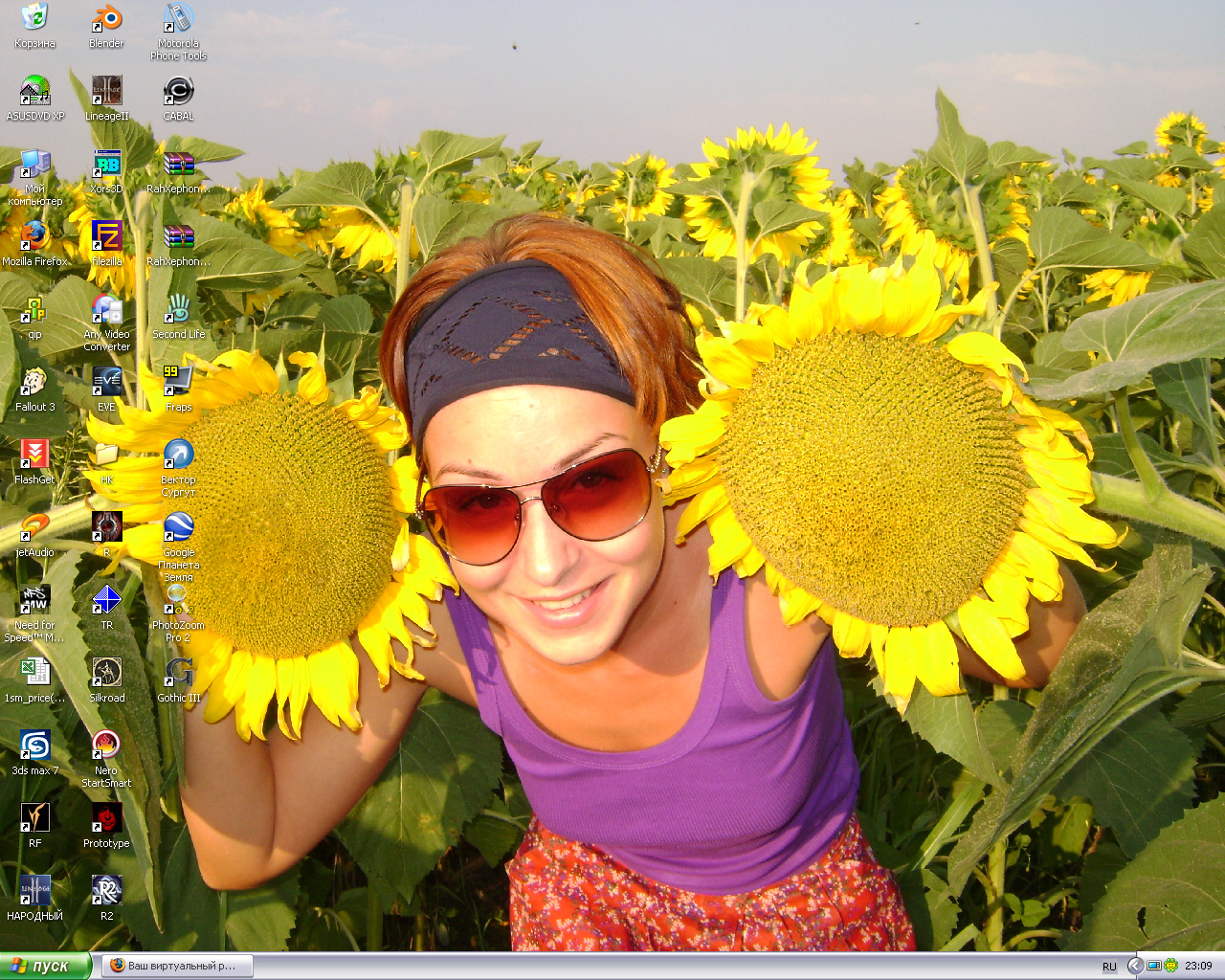Screen dimensions: 1225x980
Task: Click the Google Earth globe icon
Action: [x=178, y=527]
